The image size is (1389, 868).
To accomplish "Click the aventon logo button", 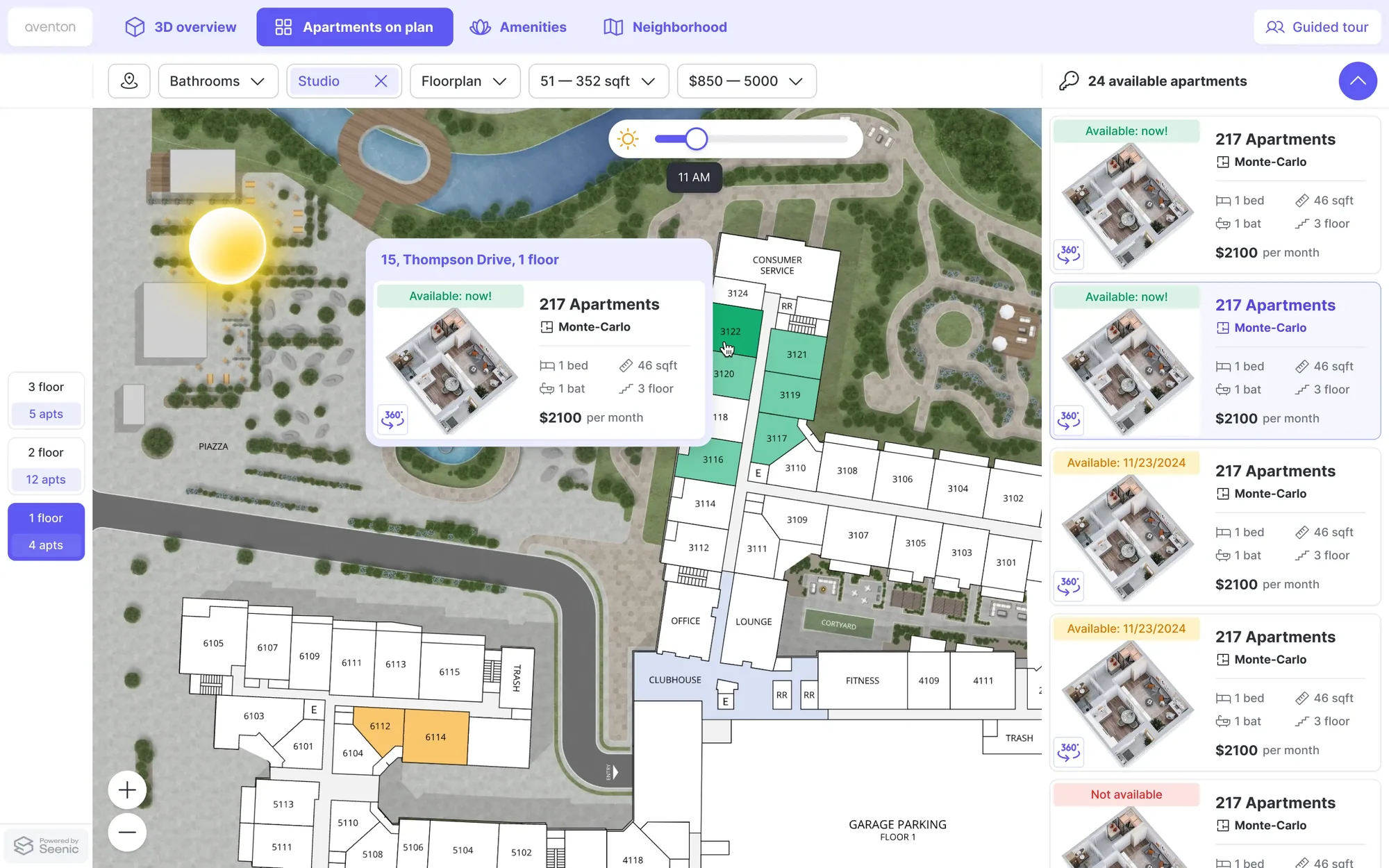I will pos(50,27).
